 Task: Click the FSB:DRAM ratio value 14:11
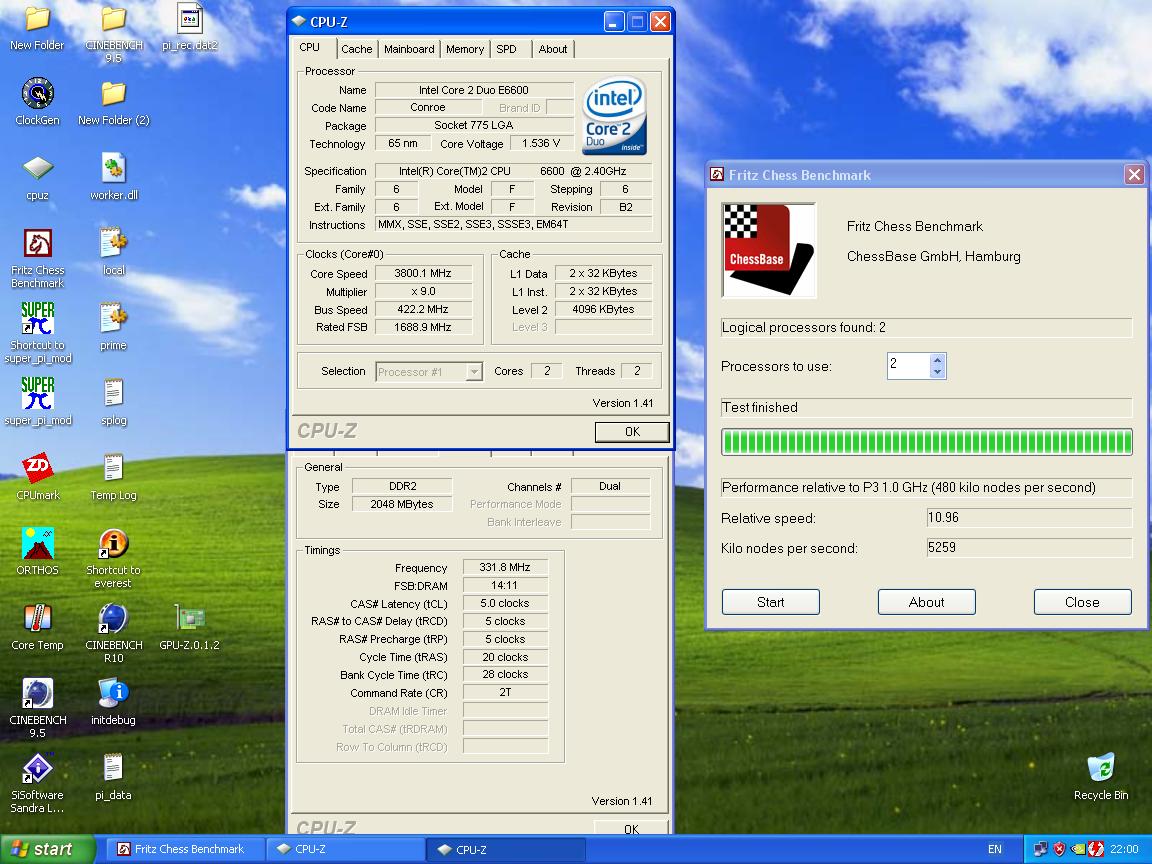pos(505,586)
